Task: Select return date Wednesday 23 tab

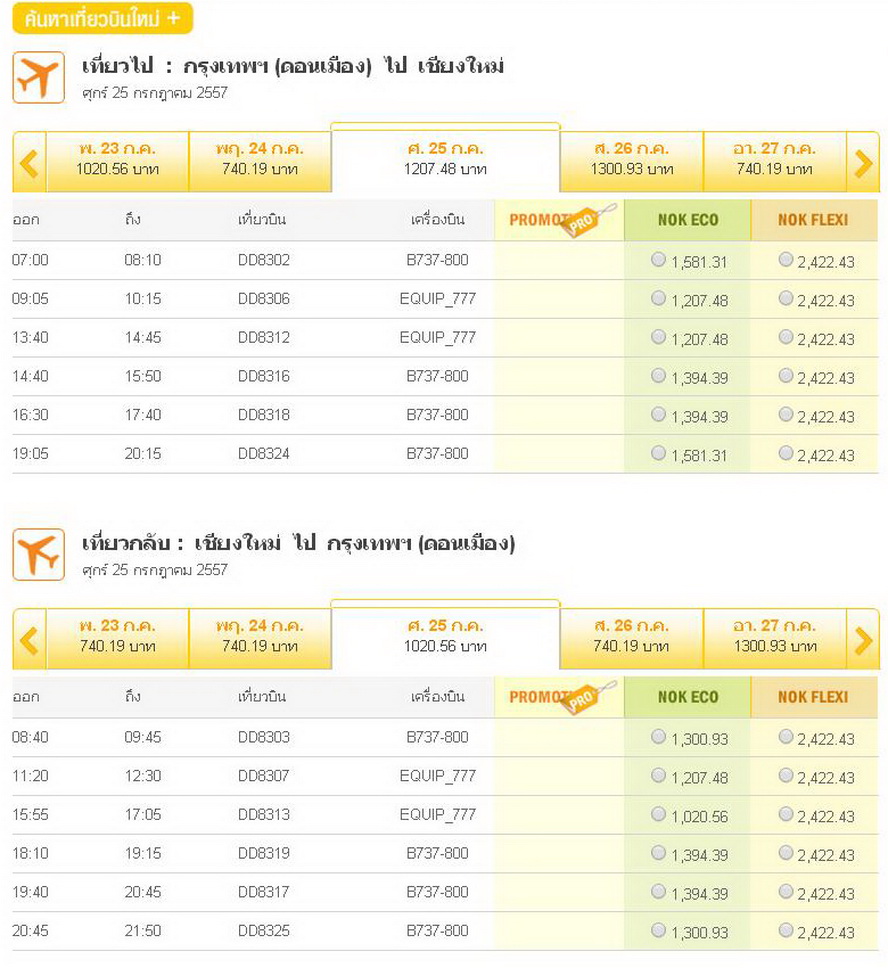Action: 117,639
